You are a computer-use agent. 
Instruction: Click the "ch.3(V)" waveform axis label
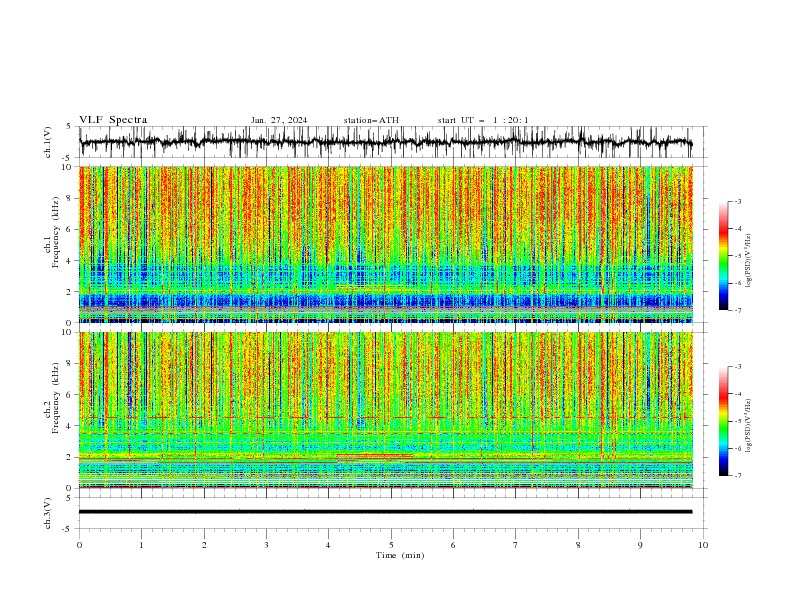48,513
